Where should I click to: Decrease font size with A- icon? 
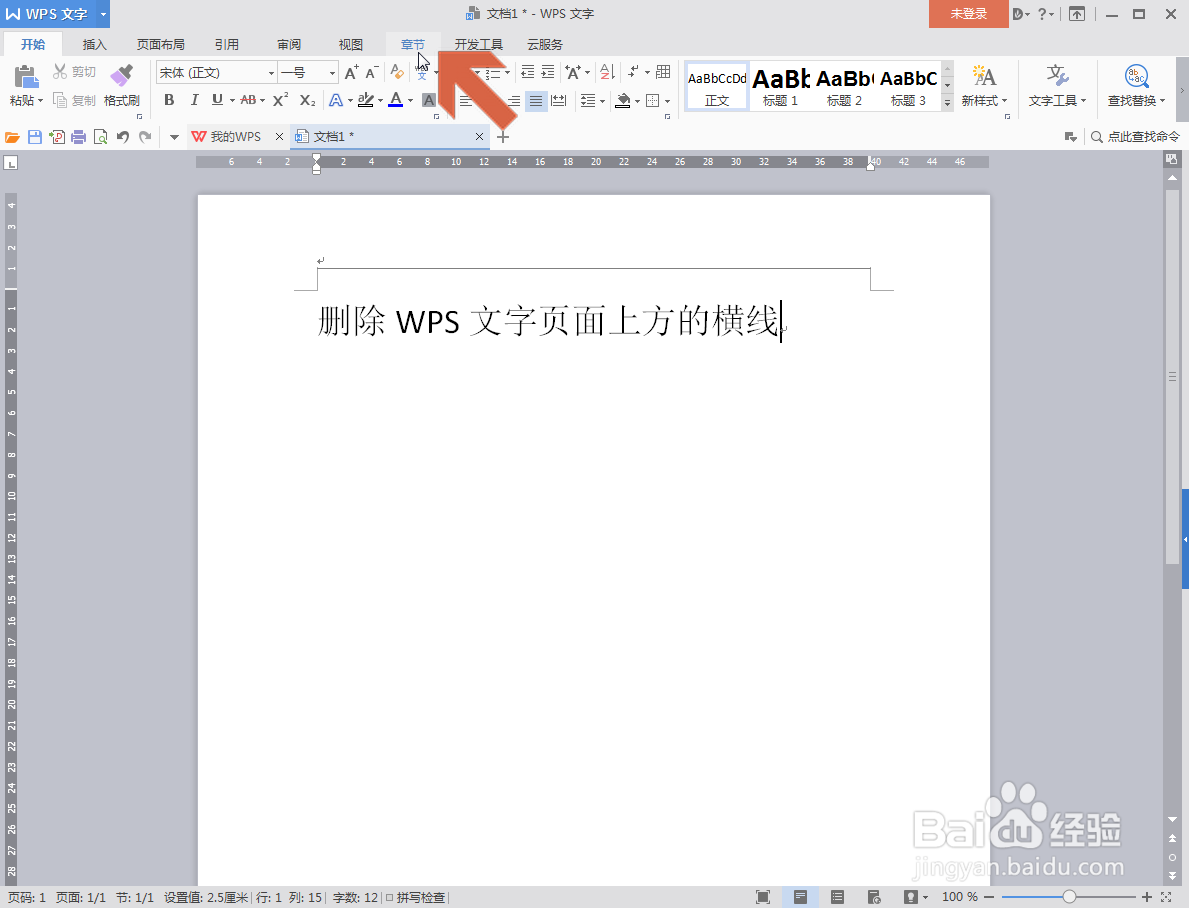372,73
